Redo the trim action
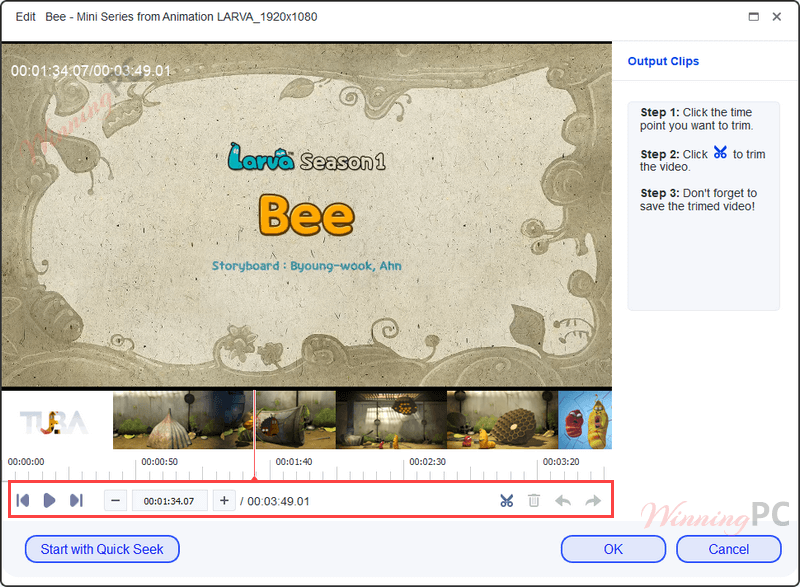The height and width of the screenshot is (587, 800). (593, 501)
